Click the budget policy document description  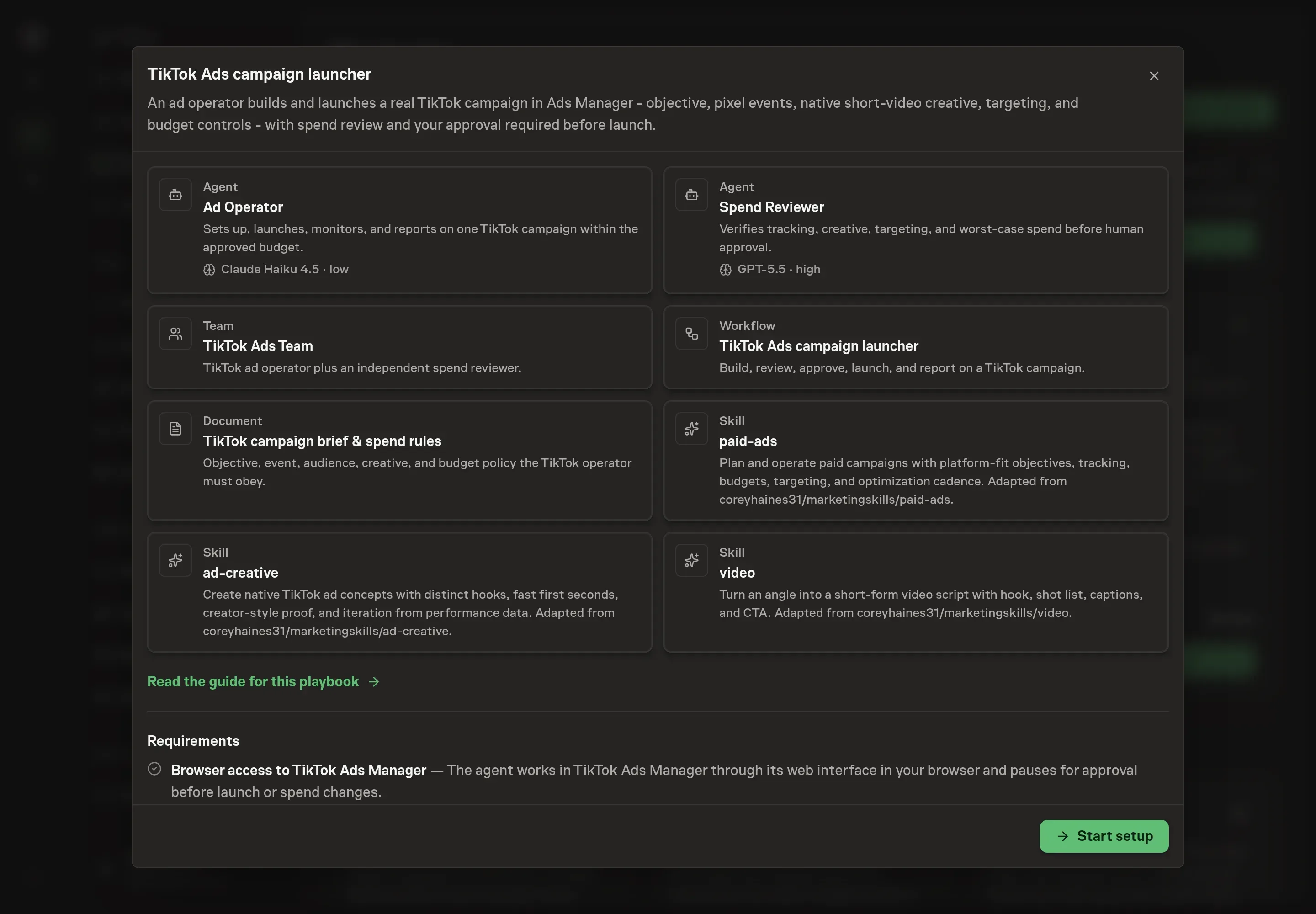coord(417,472)
